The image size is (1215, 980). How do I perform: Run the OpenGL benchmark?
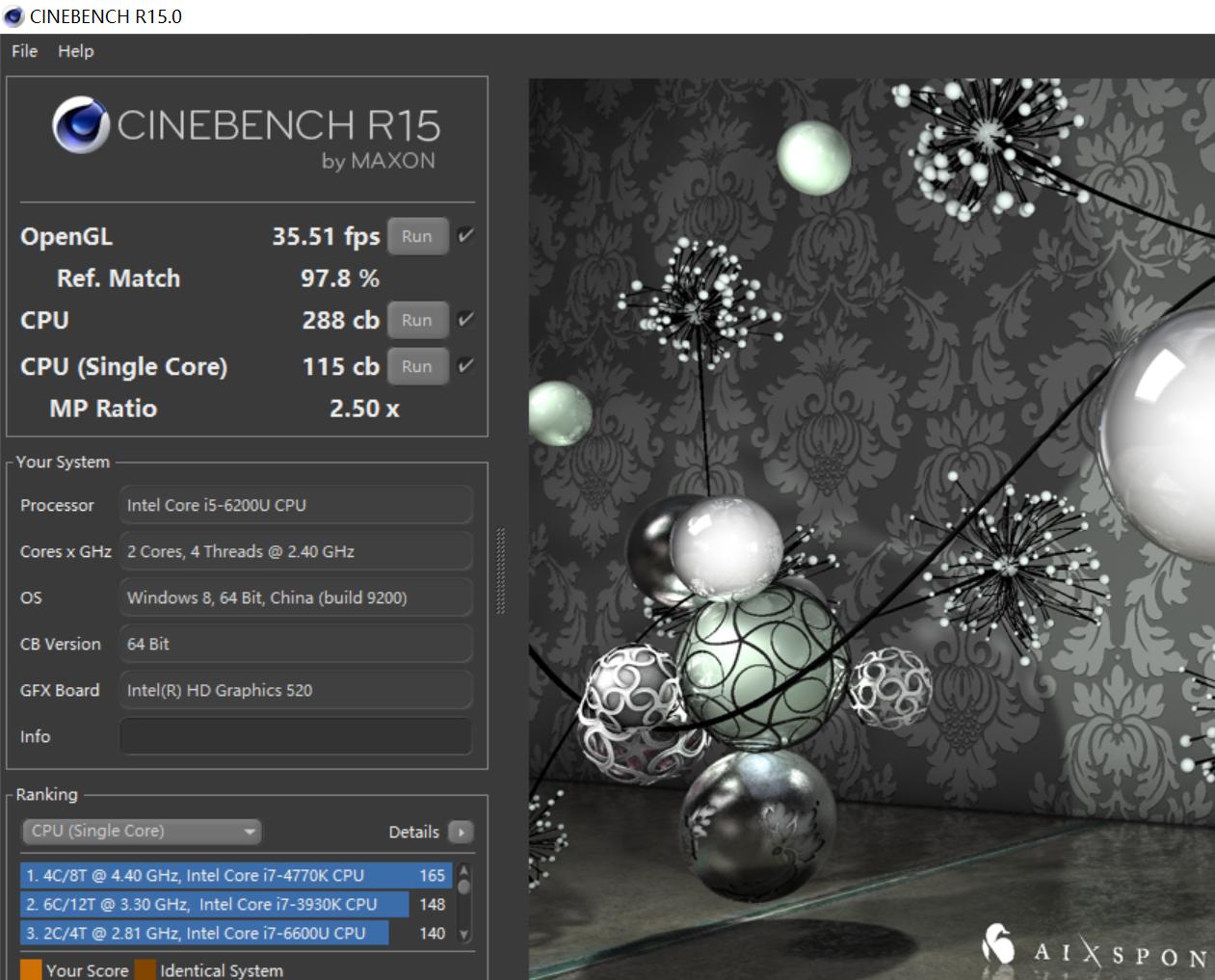tap(417, 236)
